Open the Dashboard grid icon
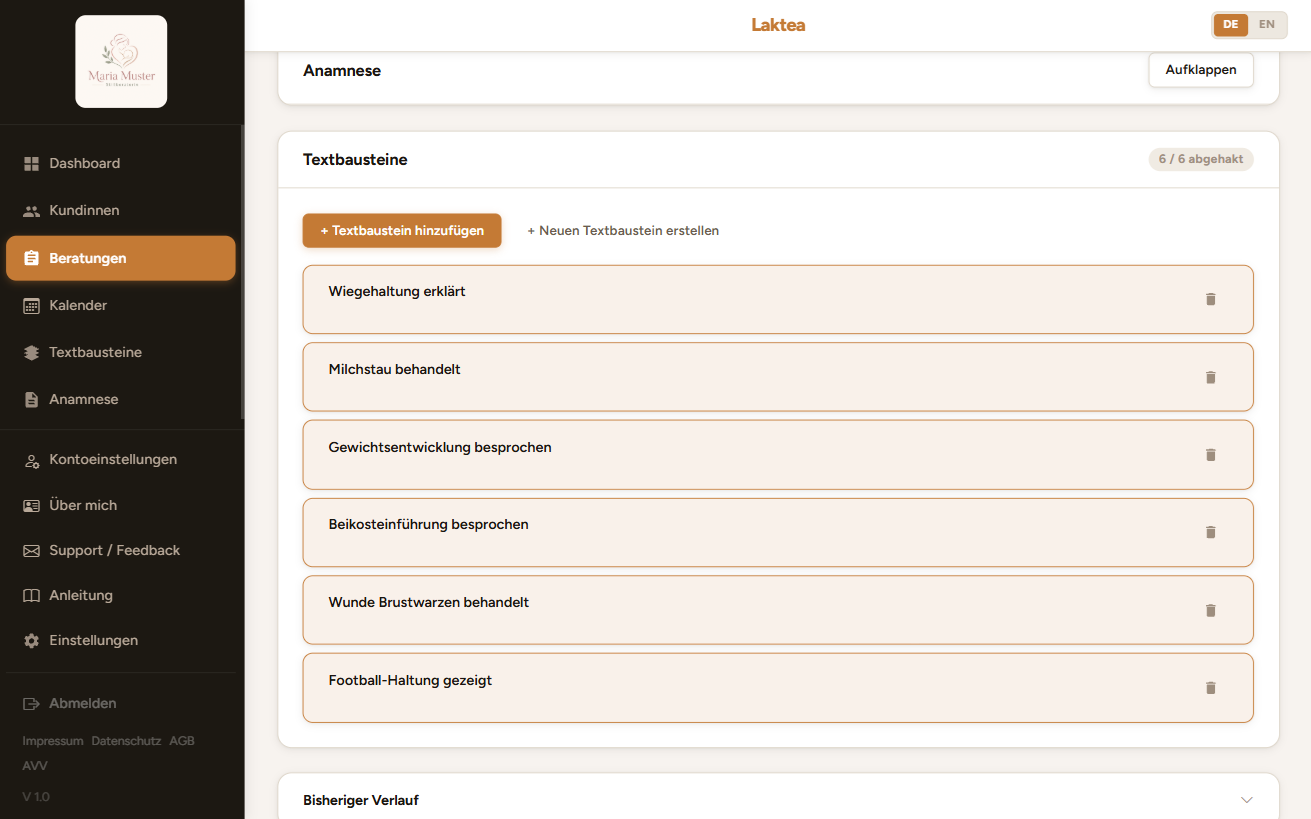This screenshot has height=819, width=1311. point(31,163)
